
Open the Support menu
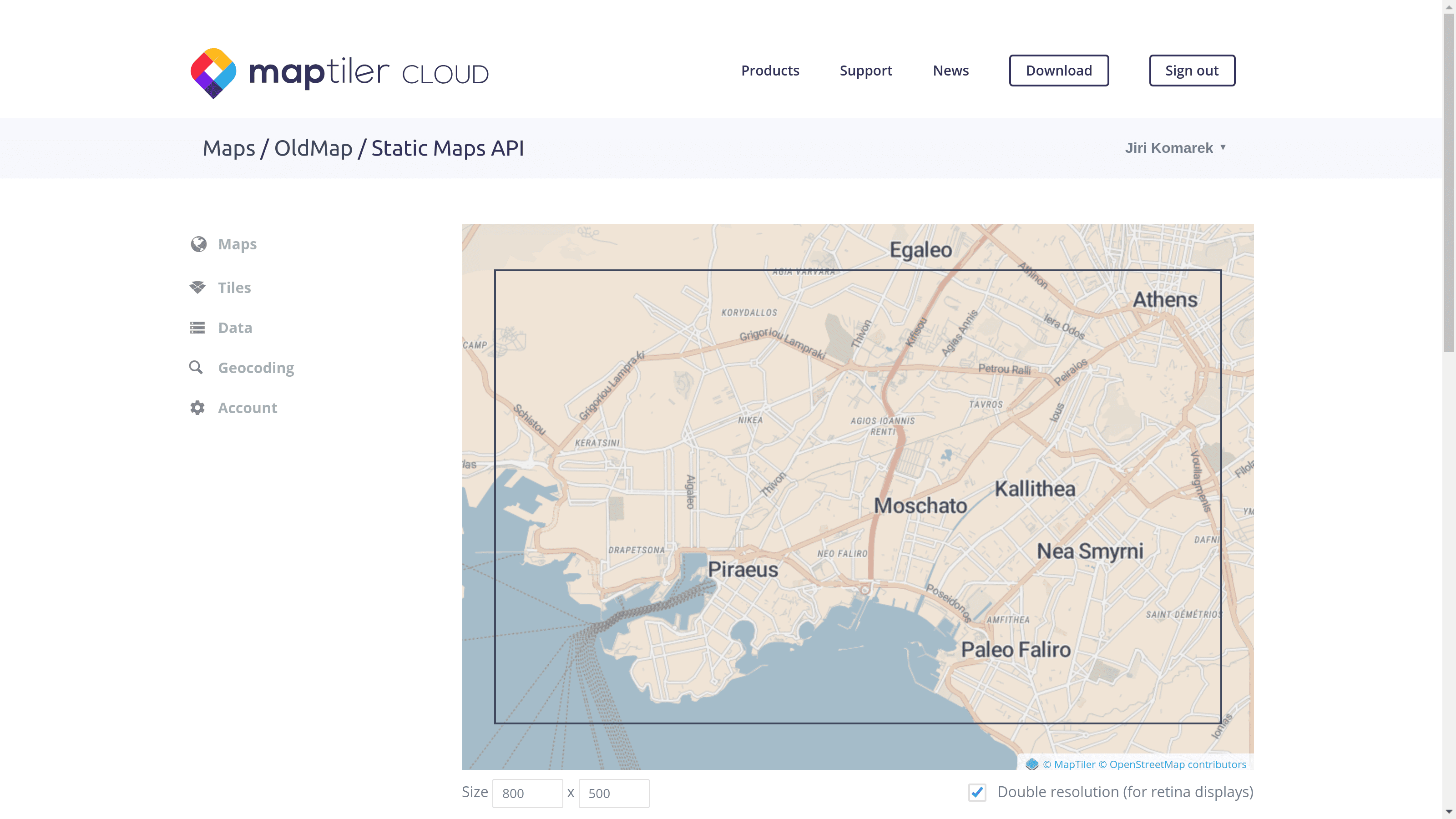coord(866,70)
